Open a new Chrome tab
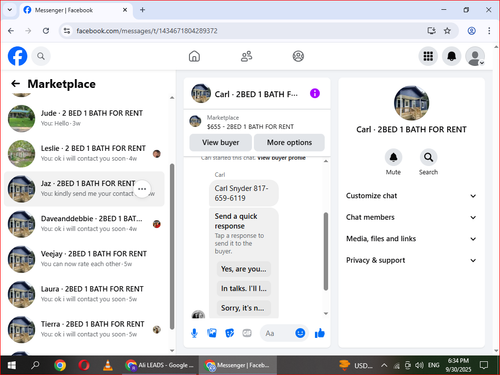Screen dimensions: 500x375 tap(142, 10)
